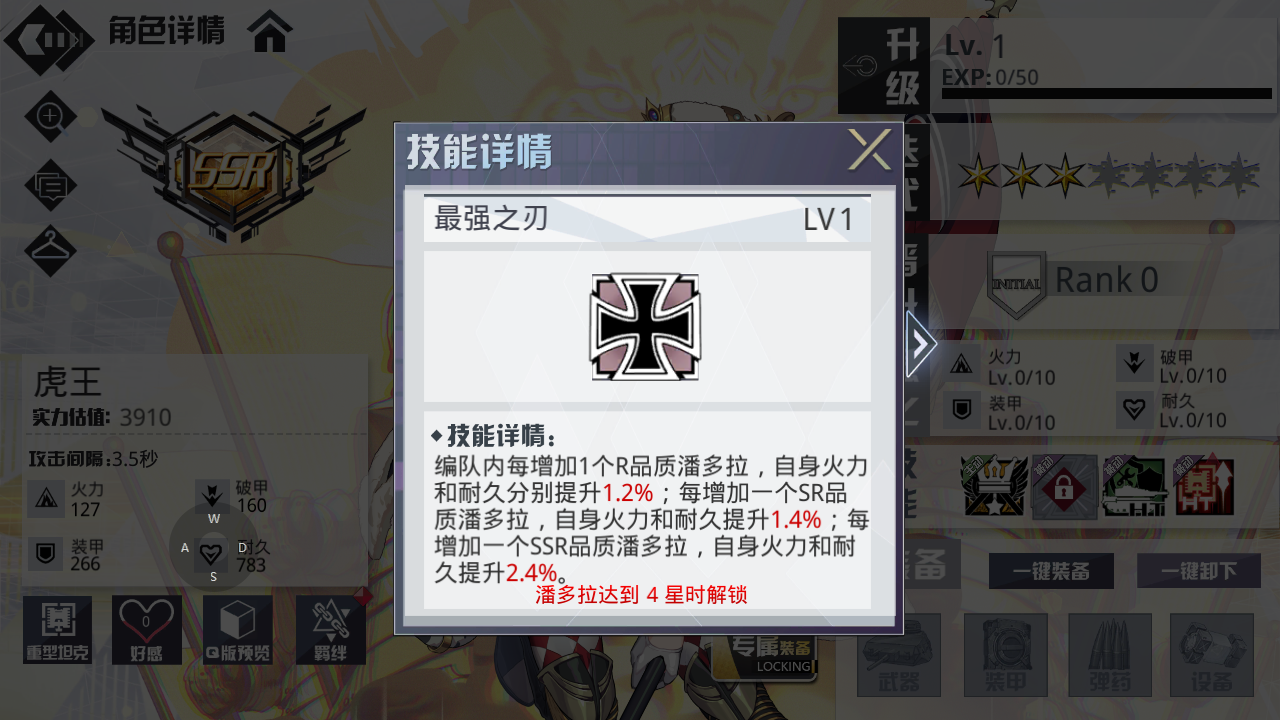Select the Iron Cross skill icon in popup
1280x720 pixels.
pyautogui.click(x=646, y=327)
